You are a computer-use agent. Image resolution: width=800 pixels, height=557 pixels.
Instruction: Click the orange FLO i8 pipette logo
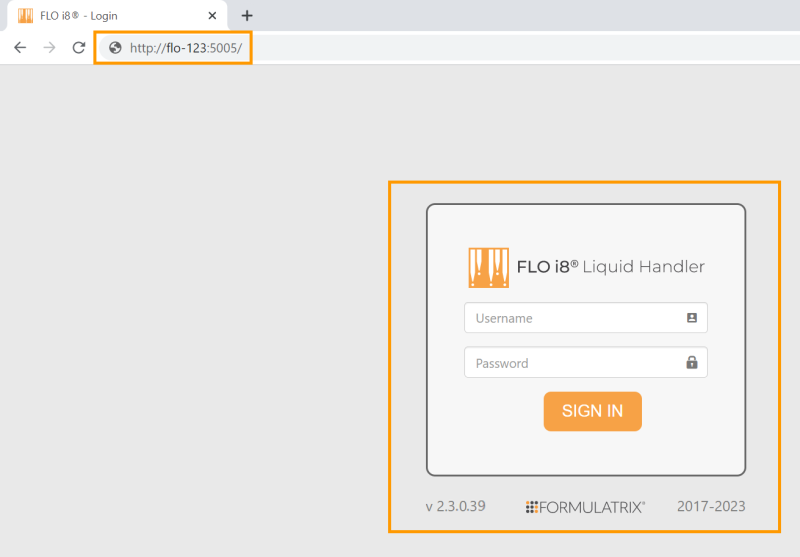click(489, 268)
